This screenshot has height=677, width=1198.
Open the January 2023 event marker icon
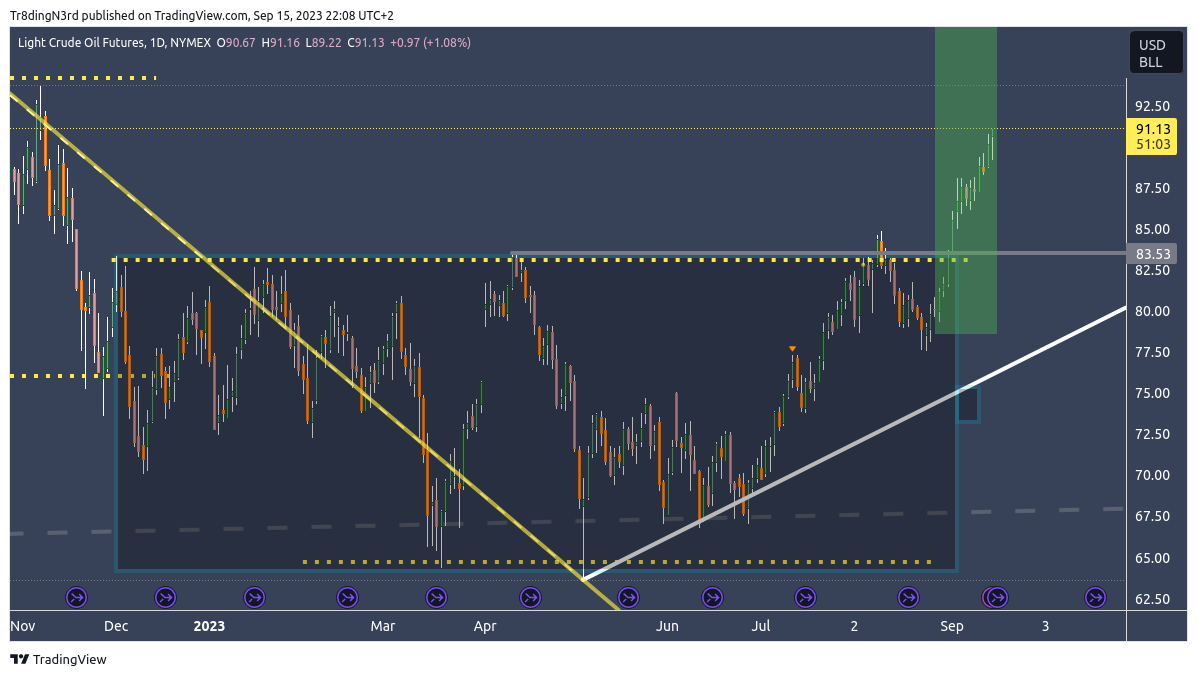click(254, 598)
